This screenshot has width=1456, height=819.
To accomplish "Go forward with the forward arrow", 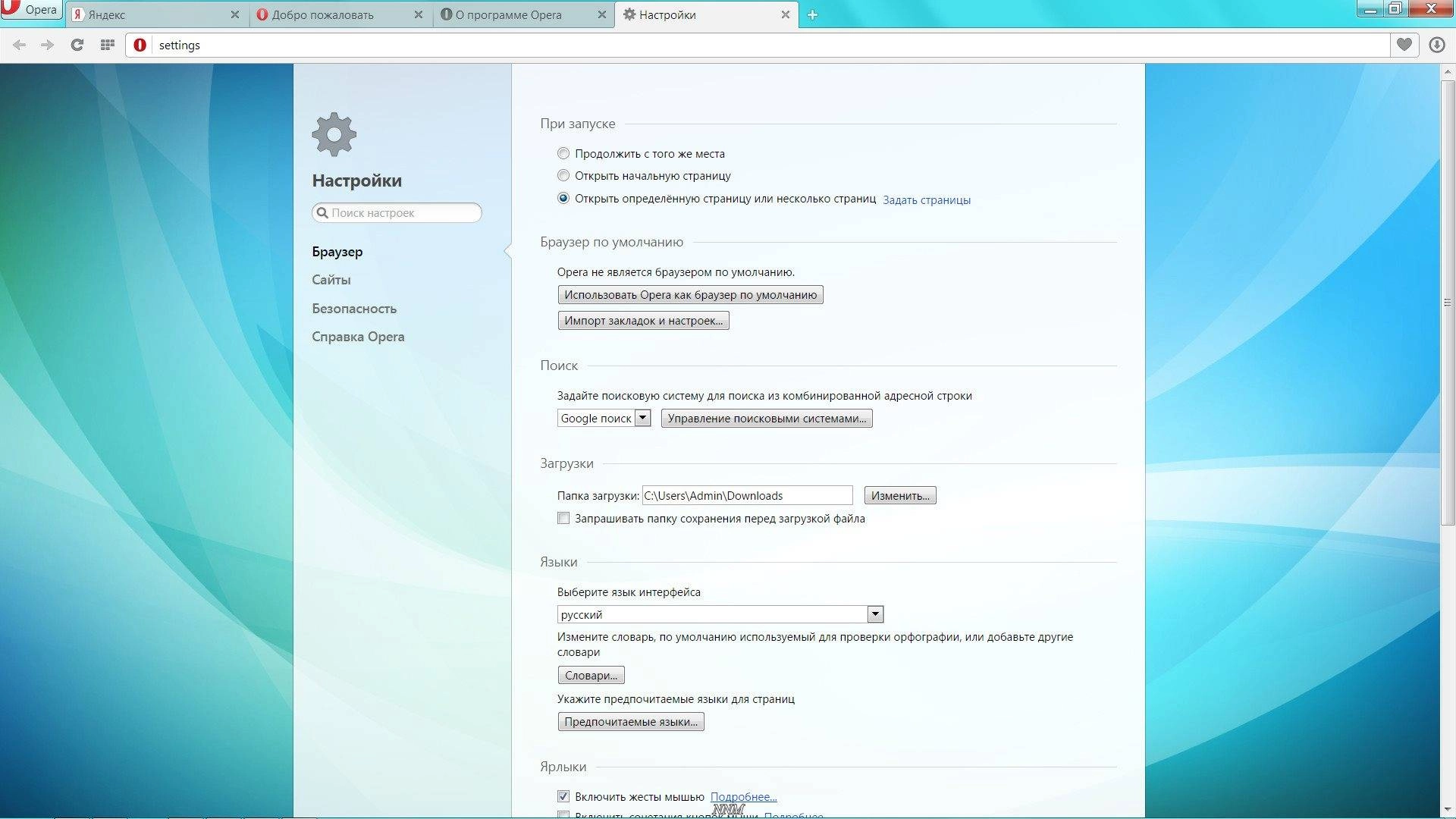I will coord(48,45).
